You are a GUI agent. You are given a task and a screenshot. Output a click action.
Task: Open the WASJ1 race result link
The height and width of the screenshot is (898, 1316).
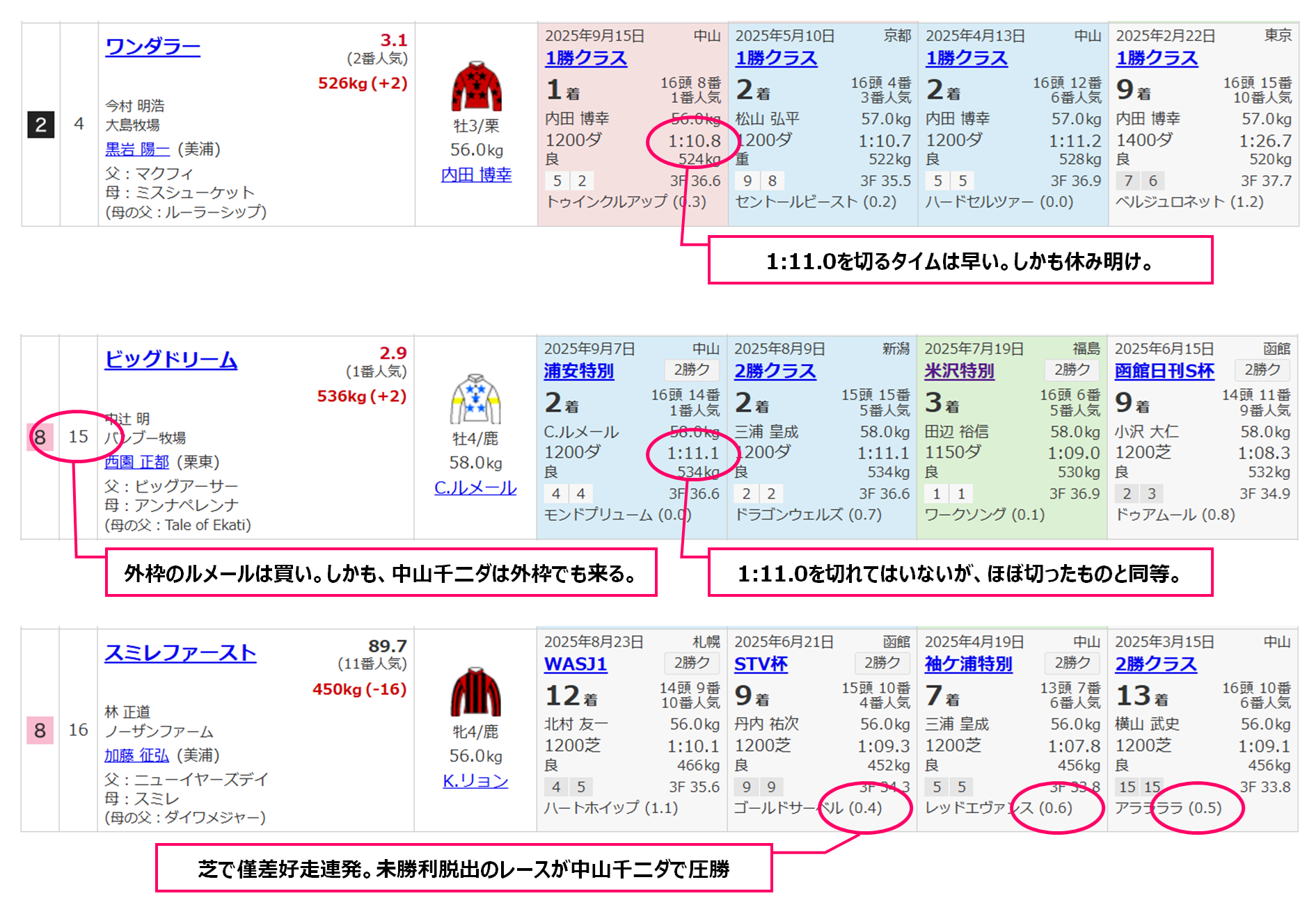(575, 664)
